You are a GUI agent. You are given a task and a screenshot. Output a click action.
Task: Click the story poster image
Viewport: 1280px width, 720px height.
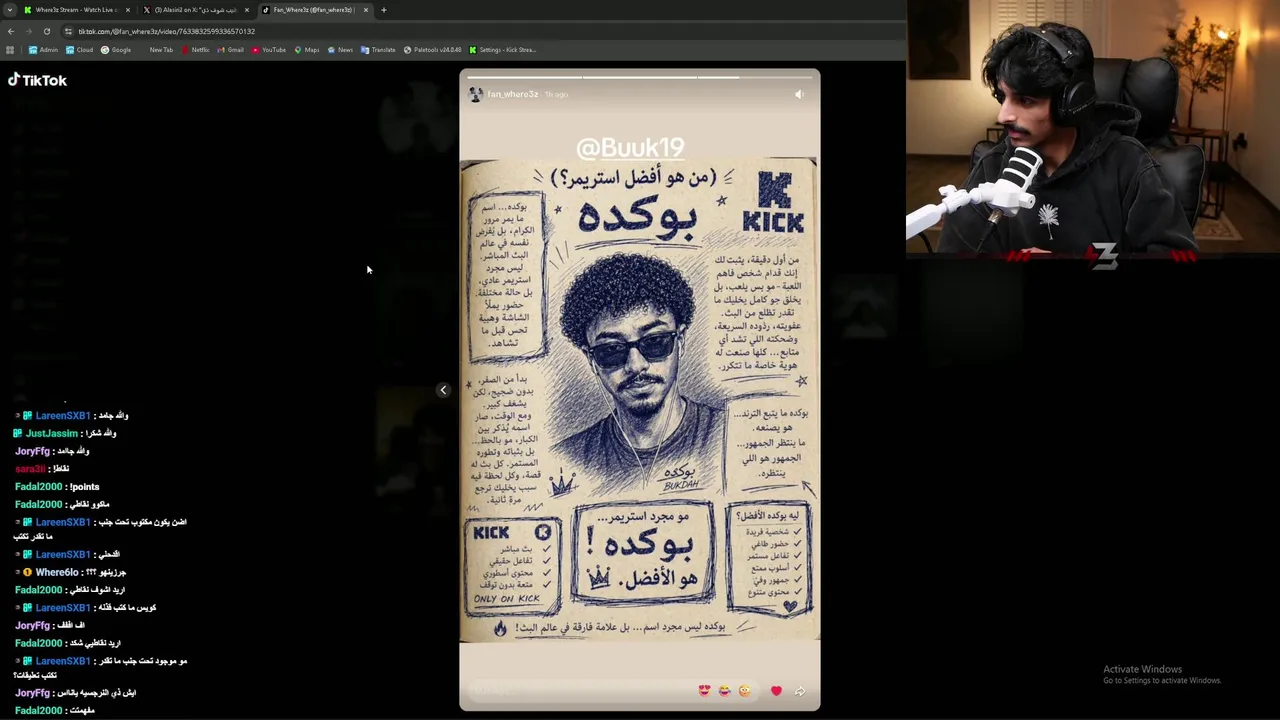coord(639,400)
